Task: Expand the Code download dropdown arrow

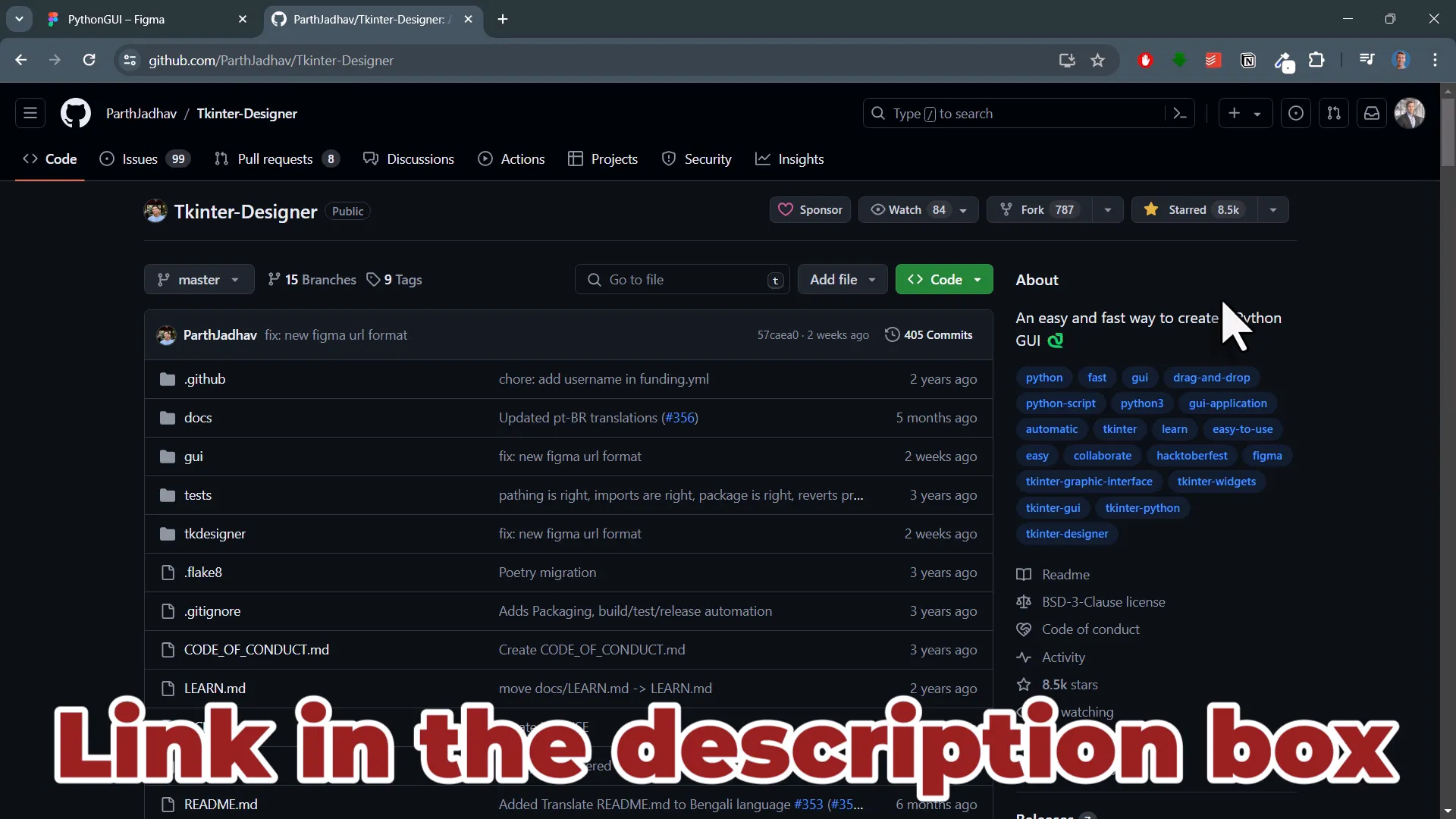Action: pyautogui.click(x=978, y=279)
